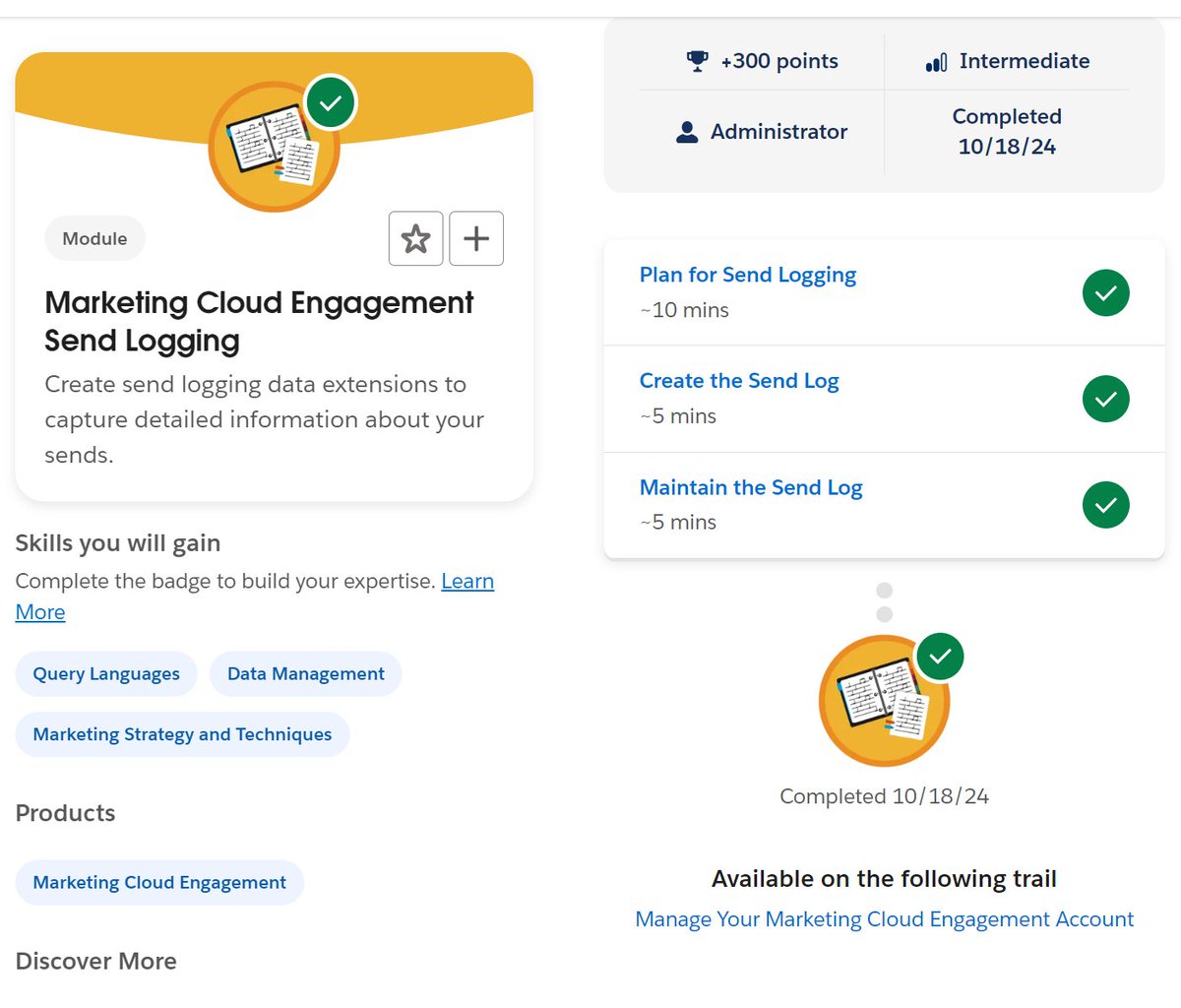Screen dimensions: 1181x1008
Task: Click green checkmark for Maintain the Send Log
Action: coord(1106,505)
